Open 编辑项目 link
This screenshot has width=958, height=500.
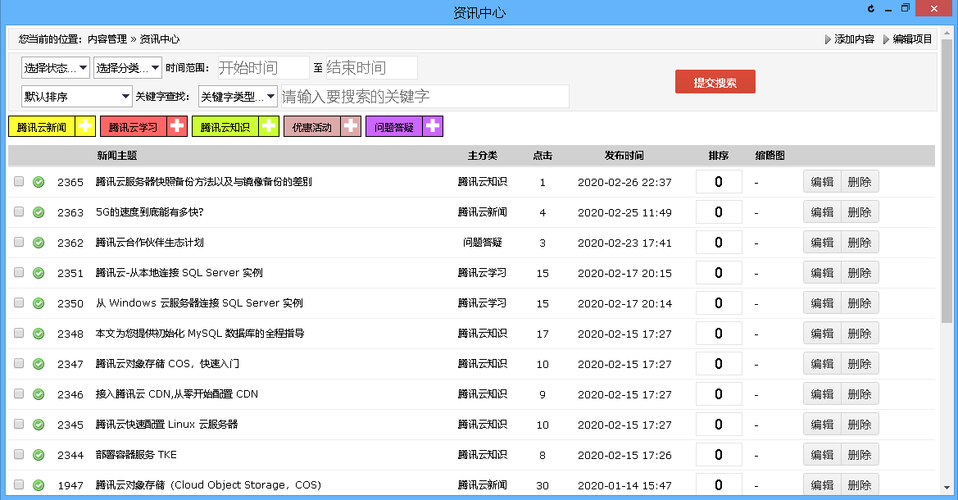912,39
